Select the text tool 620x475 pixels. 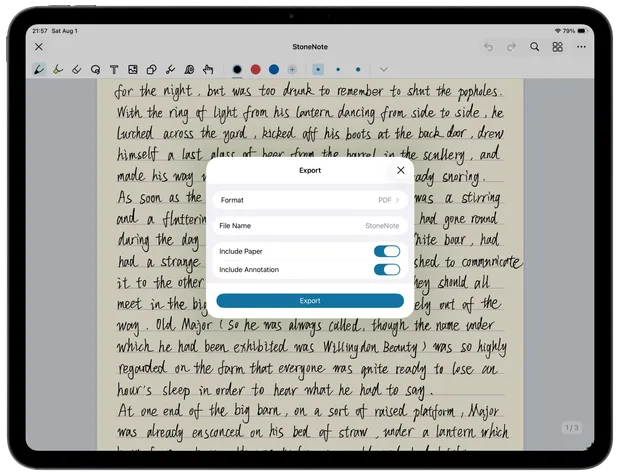pyautogui.click(x=114, y=70)
